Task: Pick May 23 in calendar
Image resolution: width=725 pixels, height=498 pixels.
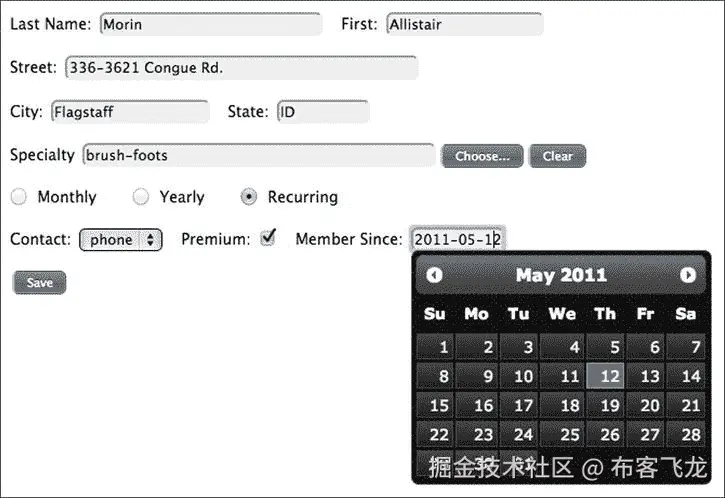Action: click(x=477, y=434)
